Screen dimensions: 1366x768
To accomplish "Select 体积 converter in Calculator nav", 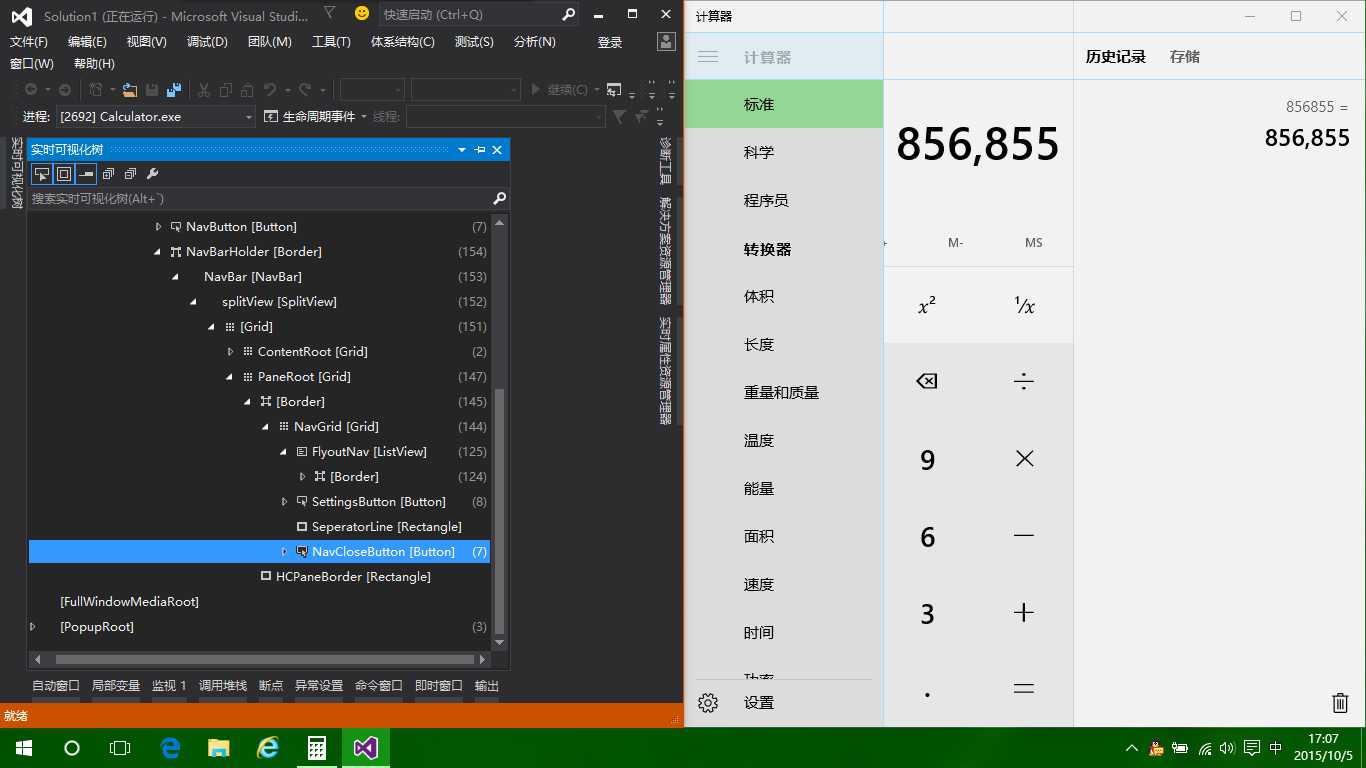I will tap(784, 296).
